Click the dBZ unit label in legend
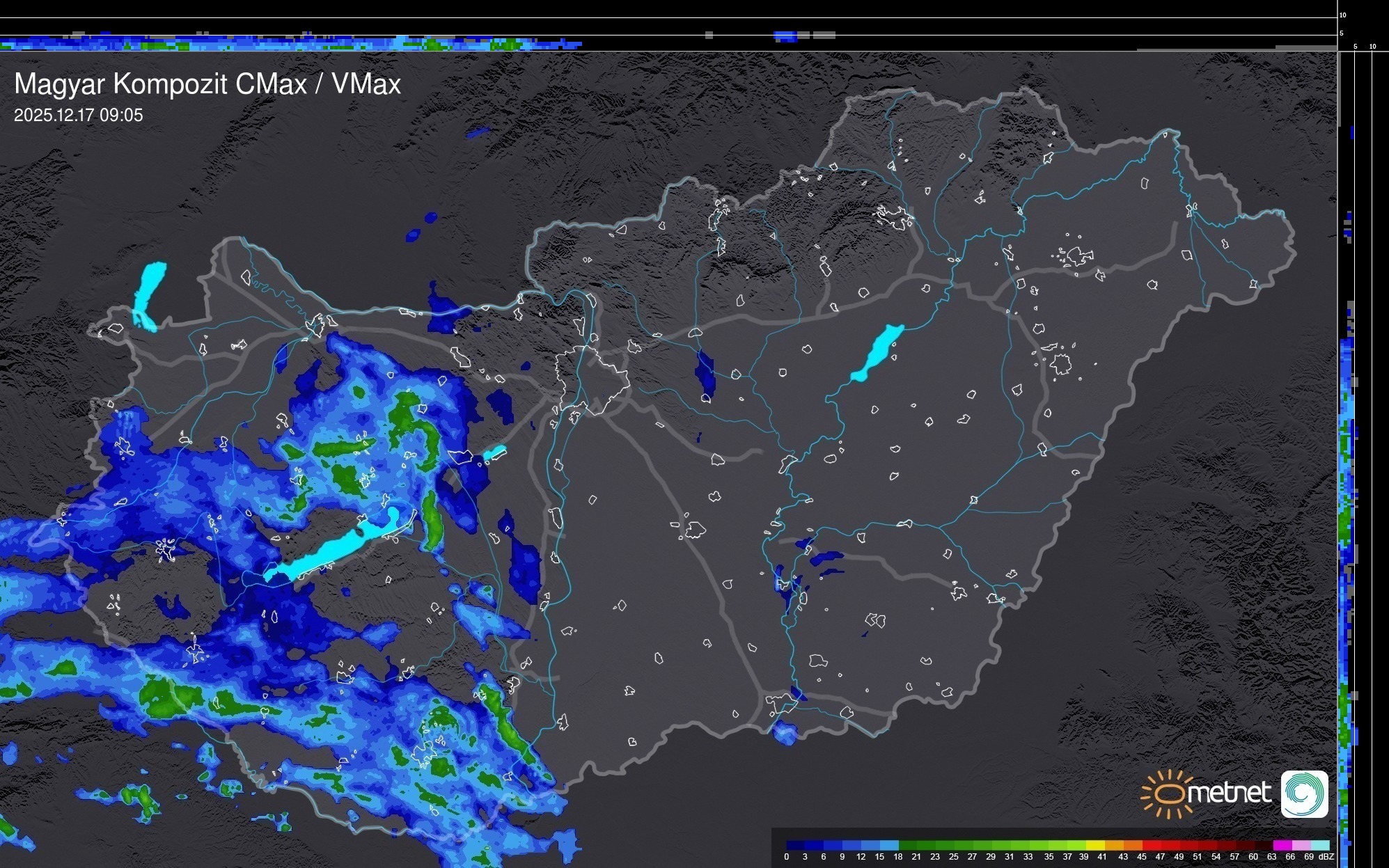This screenshot has width=1389, height=868. pyautogui.click(x=1326, y=857)
